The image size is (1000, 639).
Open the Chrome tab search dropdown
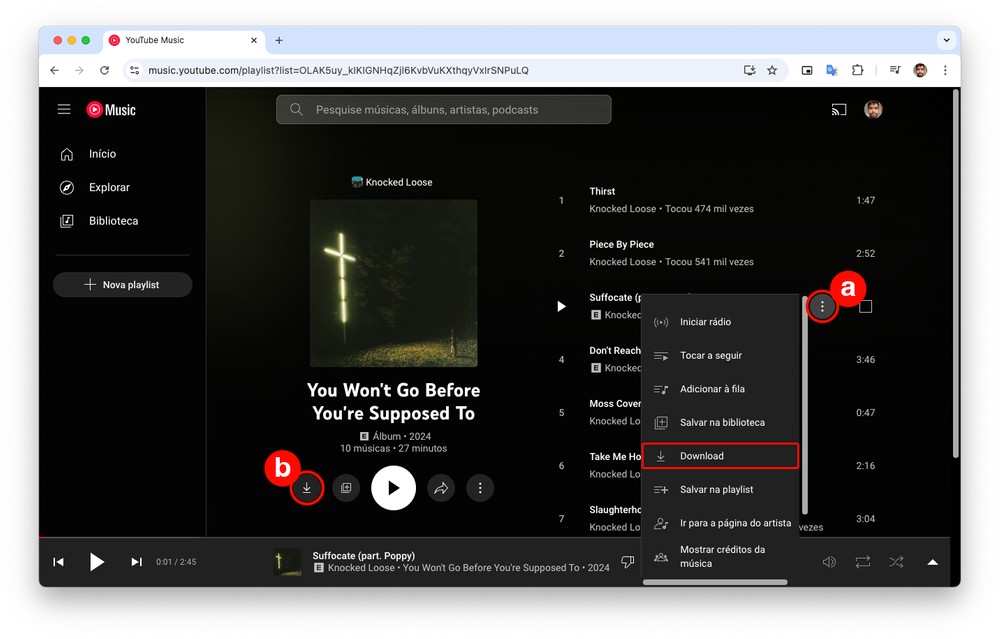pos(946,40)
